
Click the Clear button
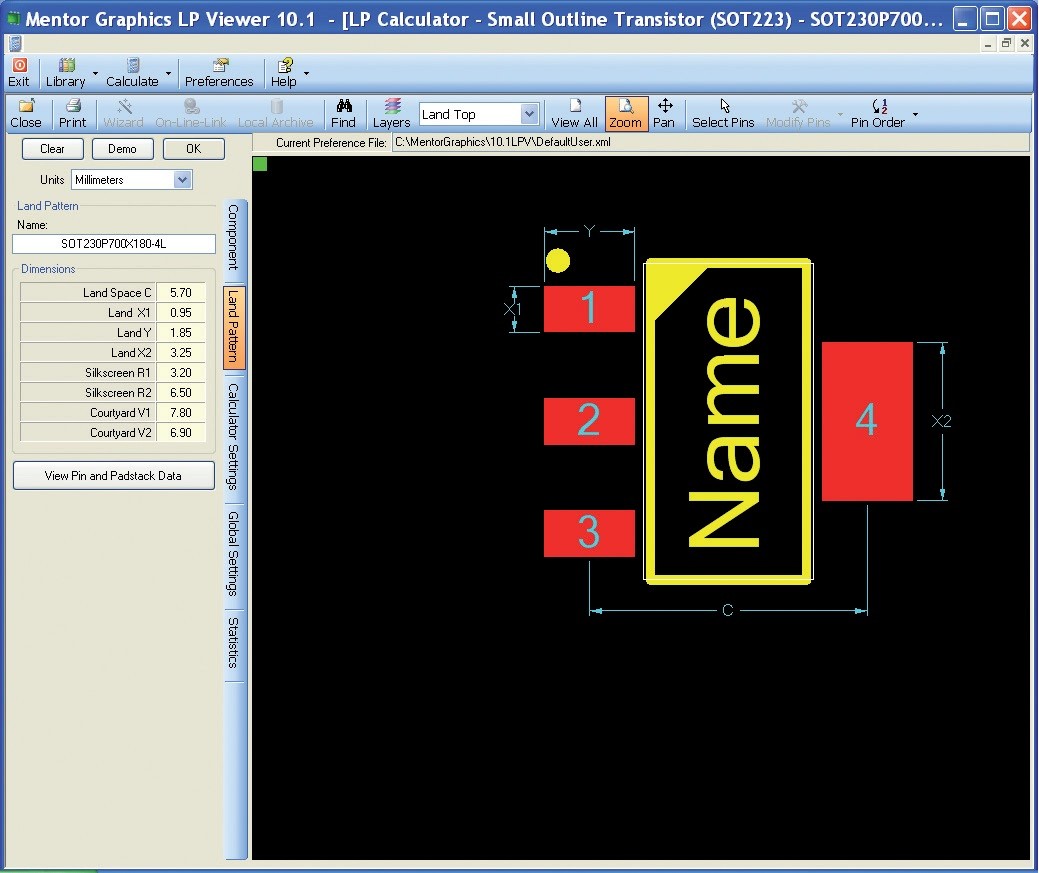(x=52, y=148)
